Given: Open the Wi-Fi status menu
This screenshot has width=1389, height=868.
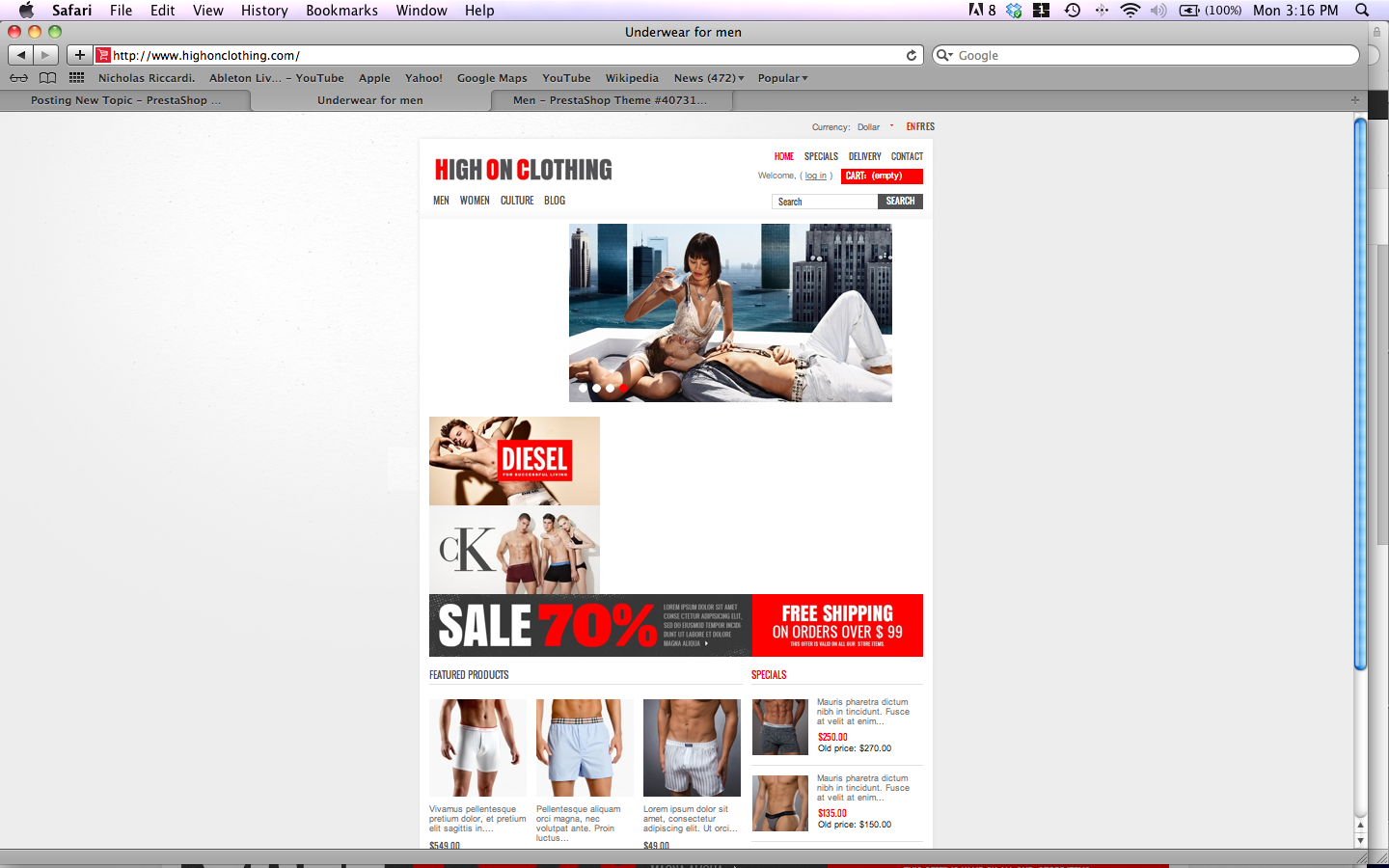Looking at the screenshot, I should click(1130, 10).
